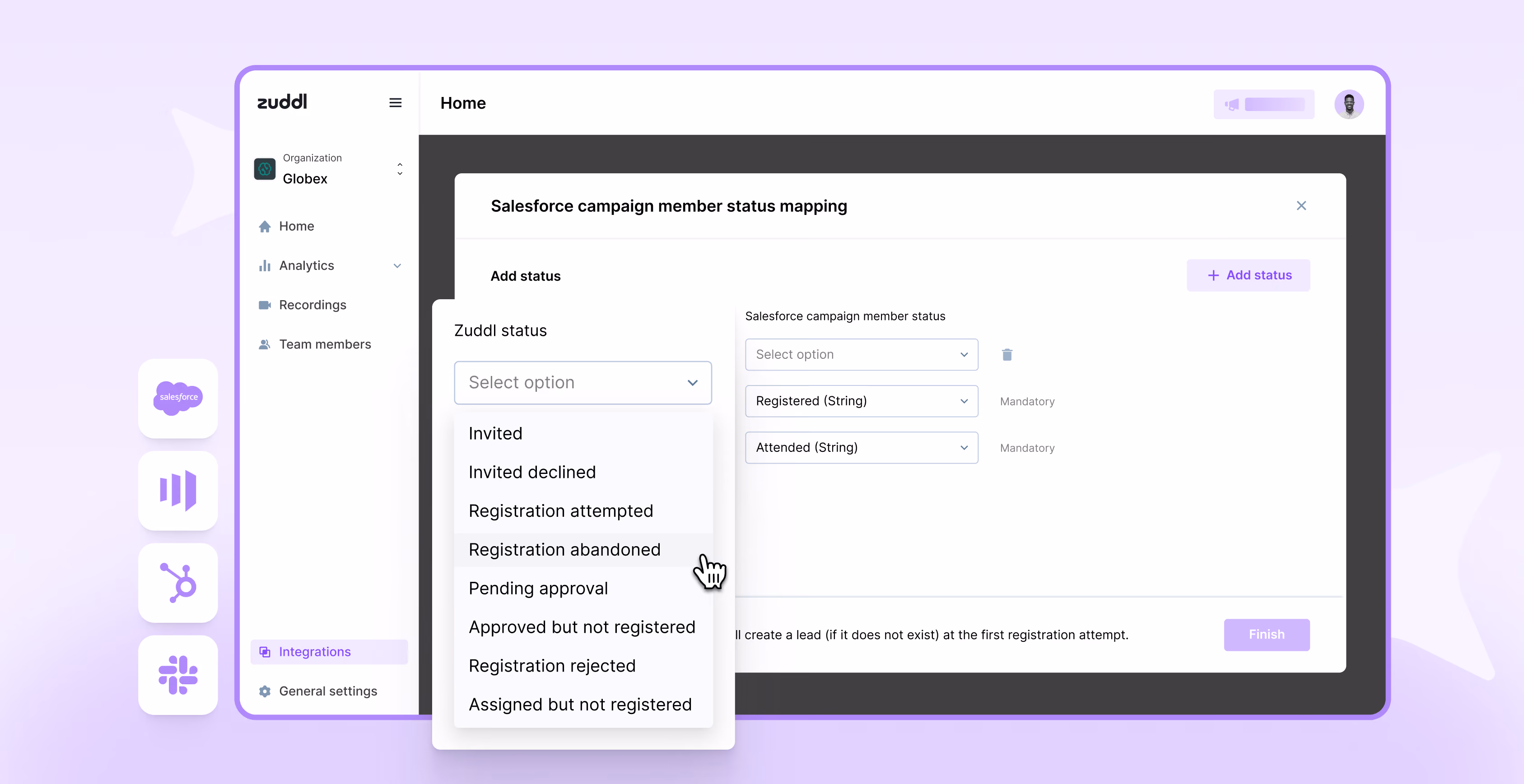Open General settings in the sidebar
This screenshot has width=1524, height=784.
329,691
